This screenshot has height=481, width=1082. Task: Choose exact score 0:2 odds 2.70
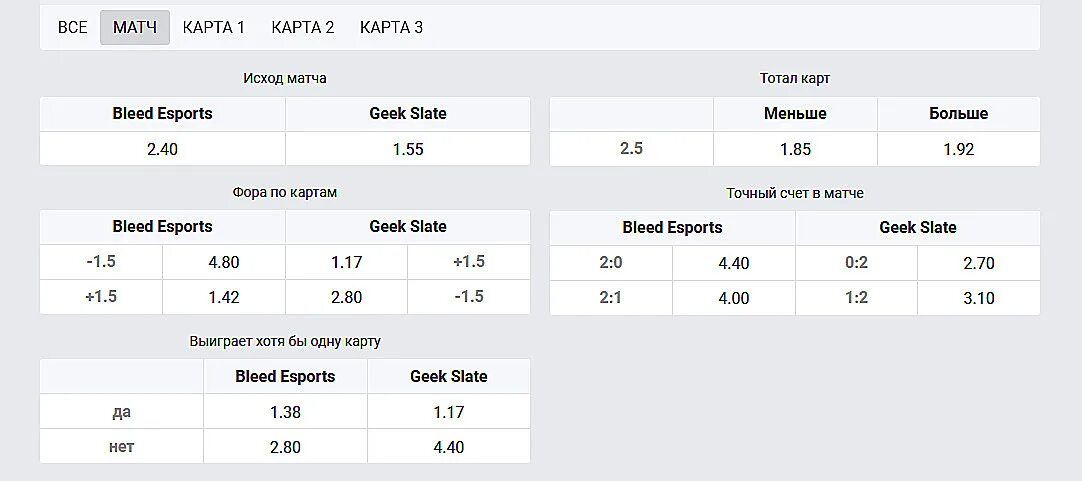(x=978, y=263)
